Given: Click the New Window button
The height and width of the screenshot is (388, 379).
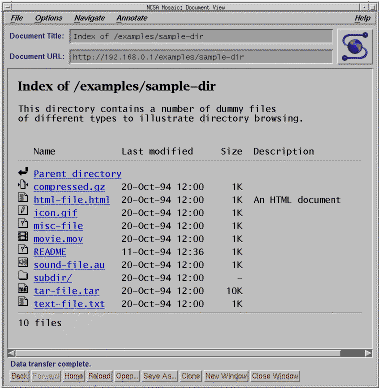Looking at the screenshot, I should pos(226,376).
